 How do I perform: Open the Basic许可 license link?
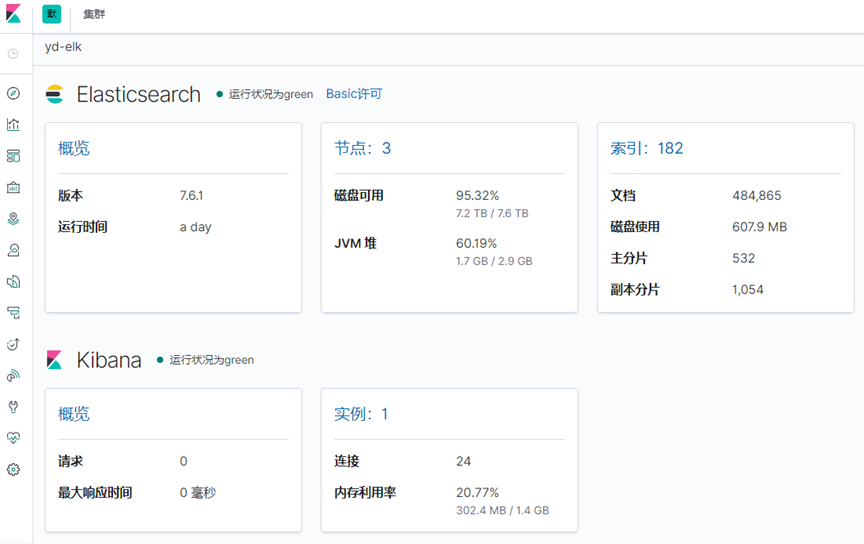coord(354,94)
